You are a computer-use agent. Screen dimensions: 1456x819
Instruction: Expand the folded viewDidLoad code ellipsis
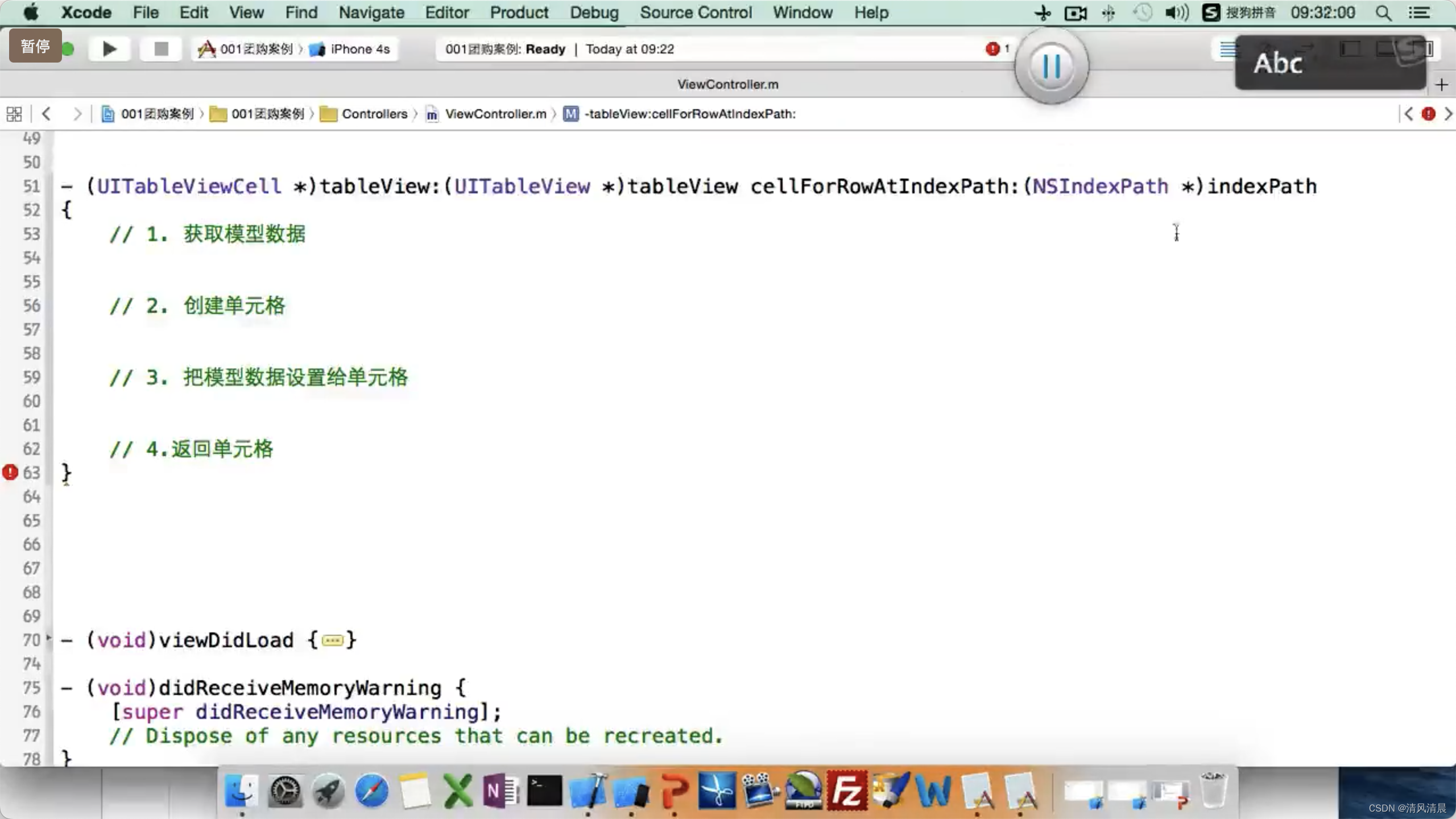332,640
